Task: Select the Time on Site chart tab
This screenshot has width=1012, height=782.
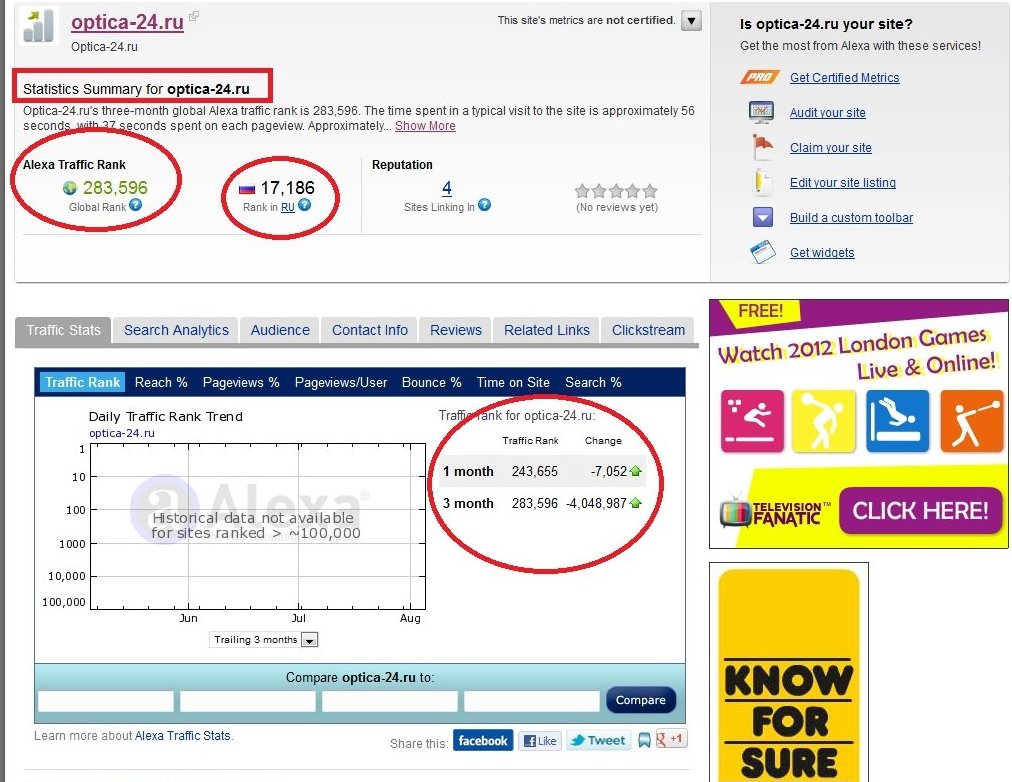Action: [x=513, y=382]
